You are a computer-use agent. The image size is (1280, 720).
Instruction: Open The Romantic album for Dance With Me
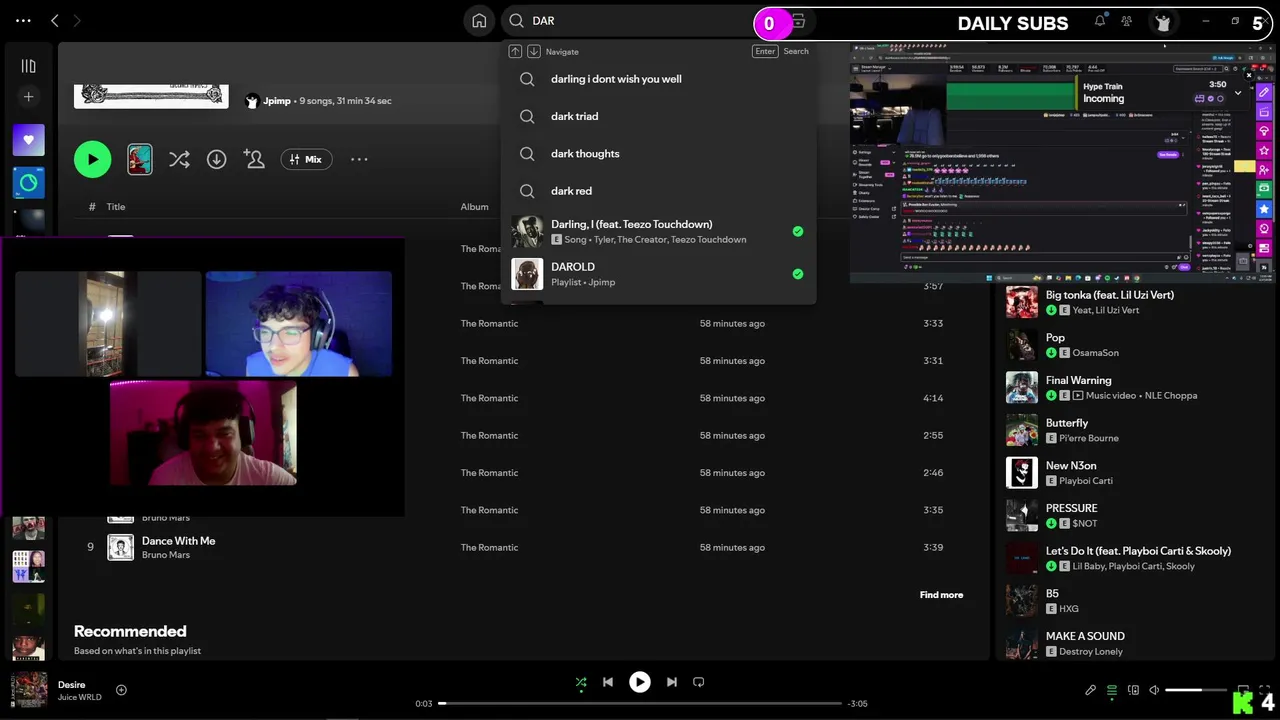click(489, 548)
